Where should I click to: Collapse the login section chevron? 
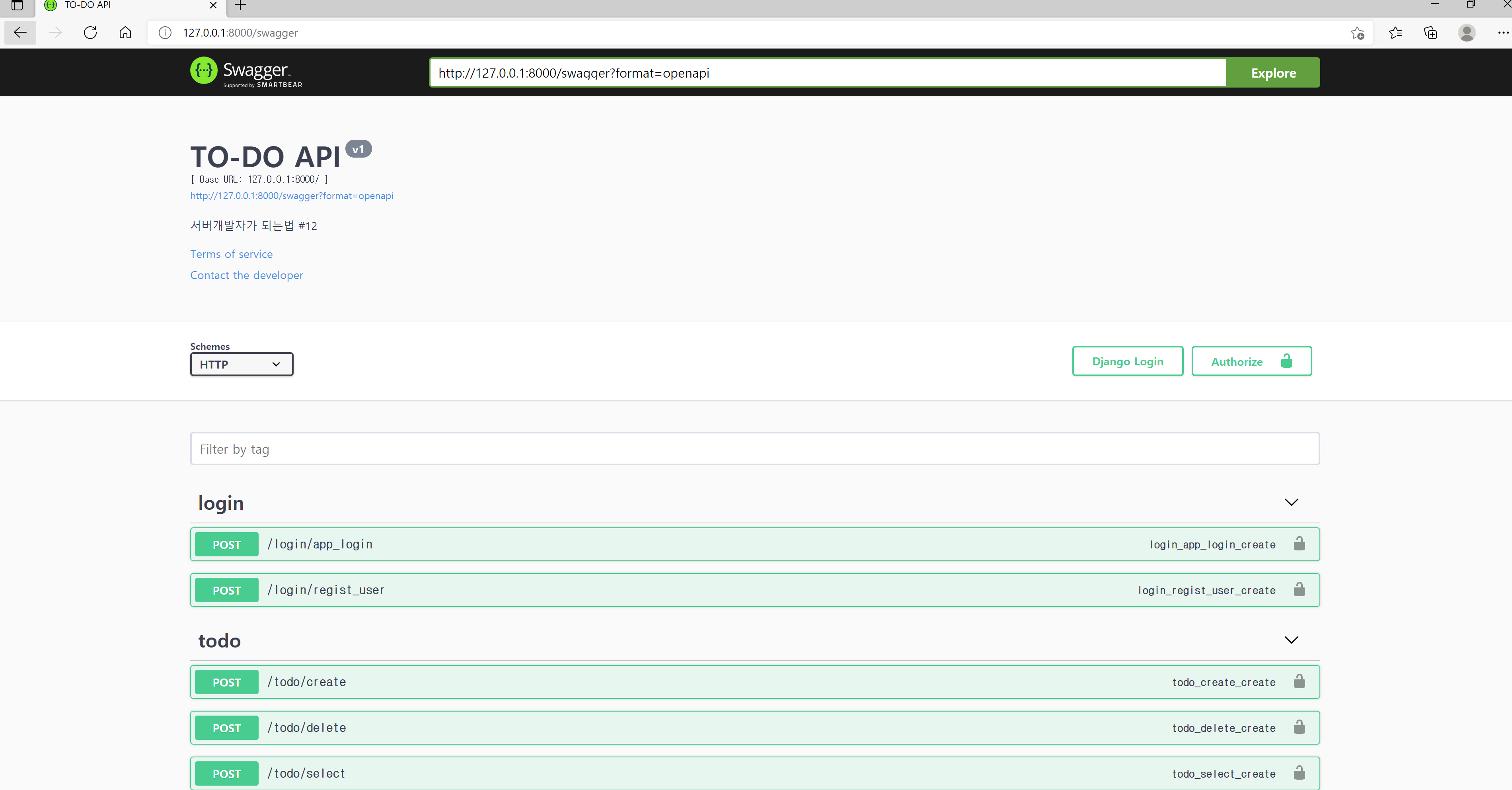(1291, 502)
